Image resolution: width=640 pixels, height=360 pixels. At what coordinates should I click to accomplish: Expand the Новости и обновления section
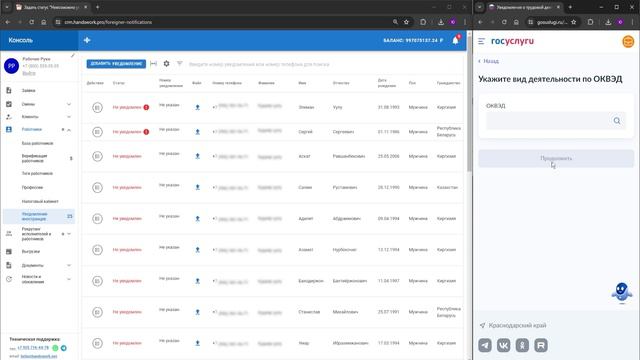69,279
